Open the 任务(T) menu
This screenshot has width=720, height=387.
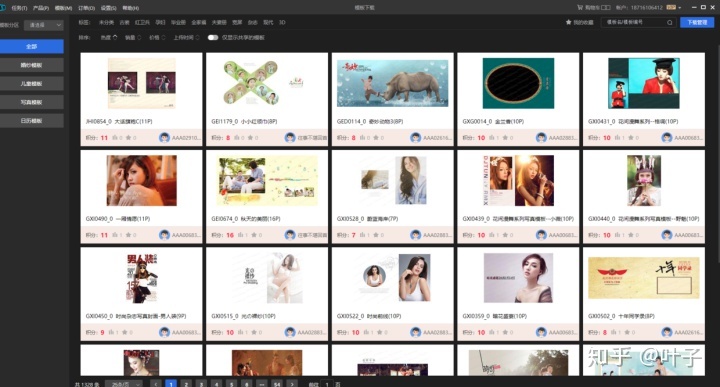point(19,8)
